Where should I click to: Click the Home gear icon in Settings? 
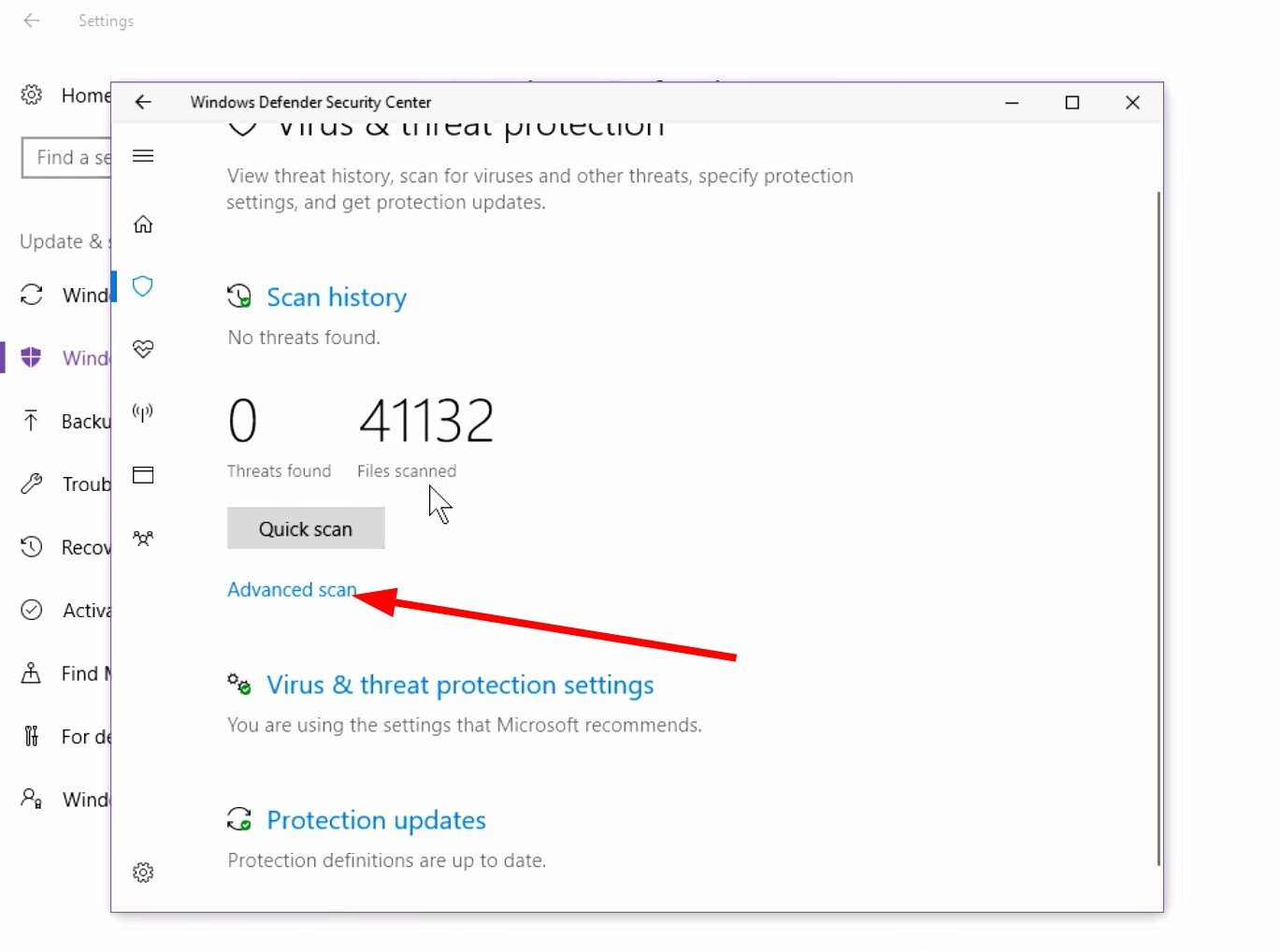tap(32, 94)
